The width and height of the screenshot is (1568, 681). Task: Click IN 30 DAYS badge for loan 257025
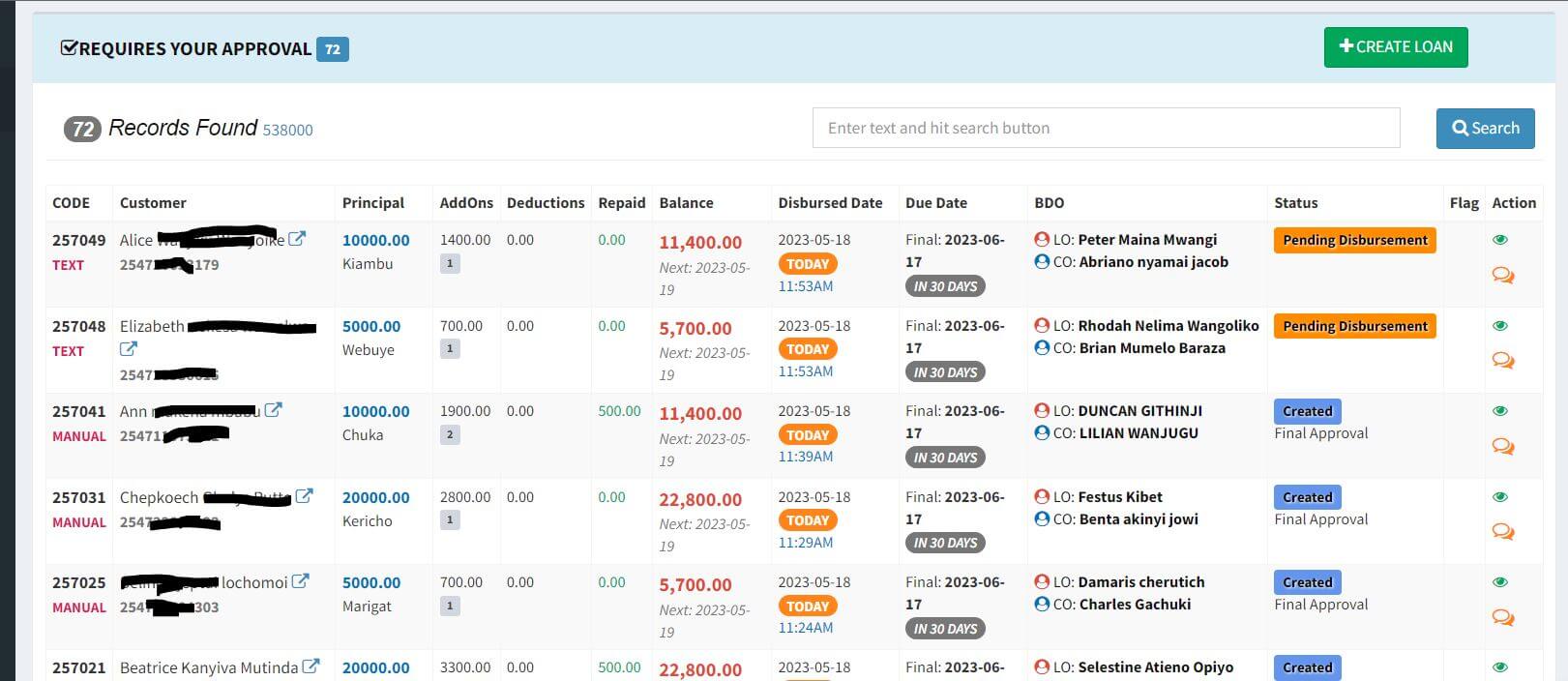[x=945, y=629]
